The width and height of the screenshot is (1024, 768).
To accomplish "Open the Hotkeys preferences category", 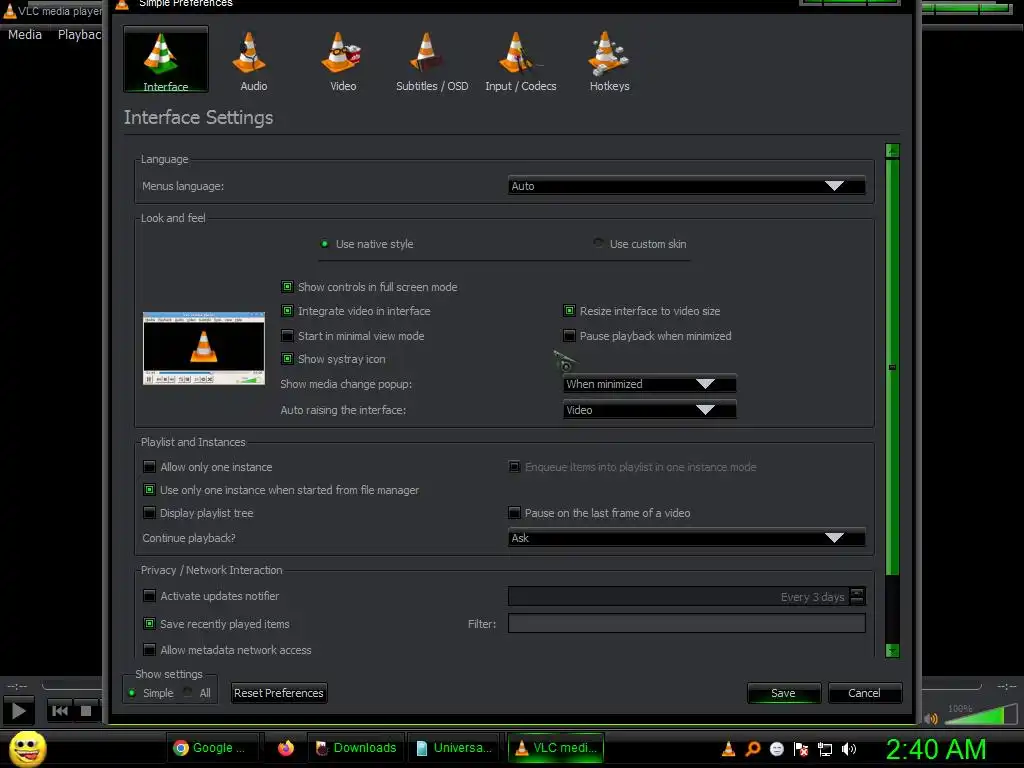I will (x=609, y=61).
